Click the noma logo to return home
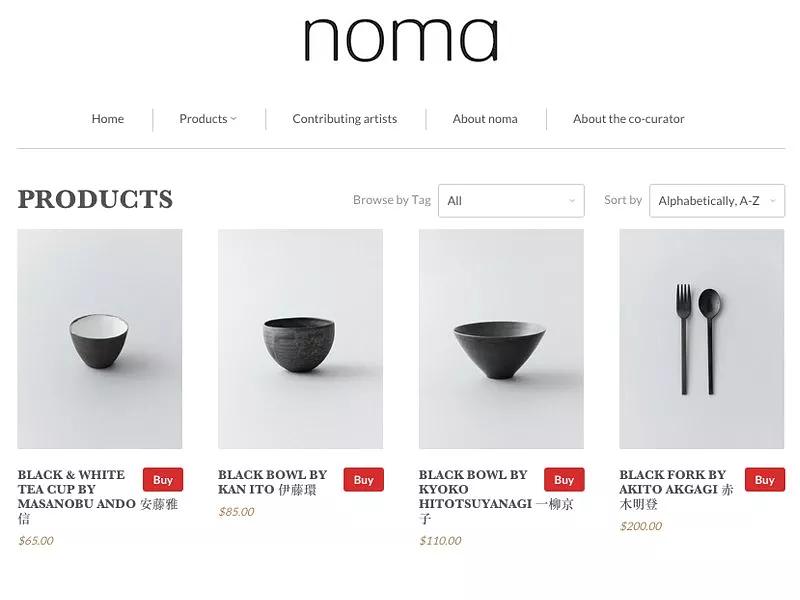 pos(400,40)
